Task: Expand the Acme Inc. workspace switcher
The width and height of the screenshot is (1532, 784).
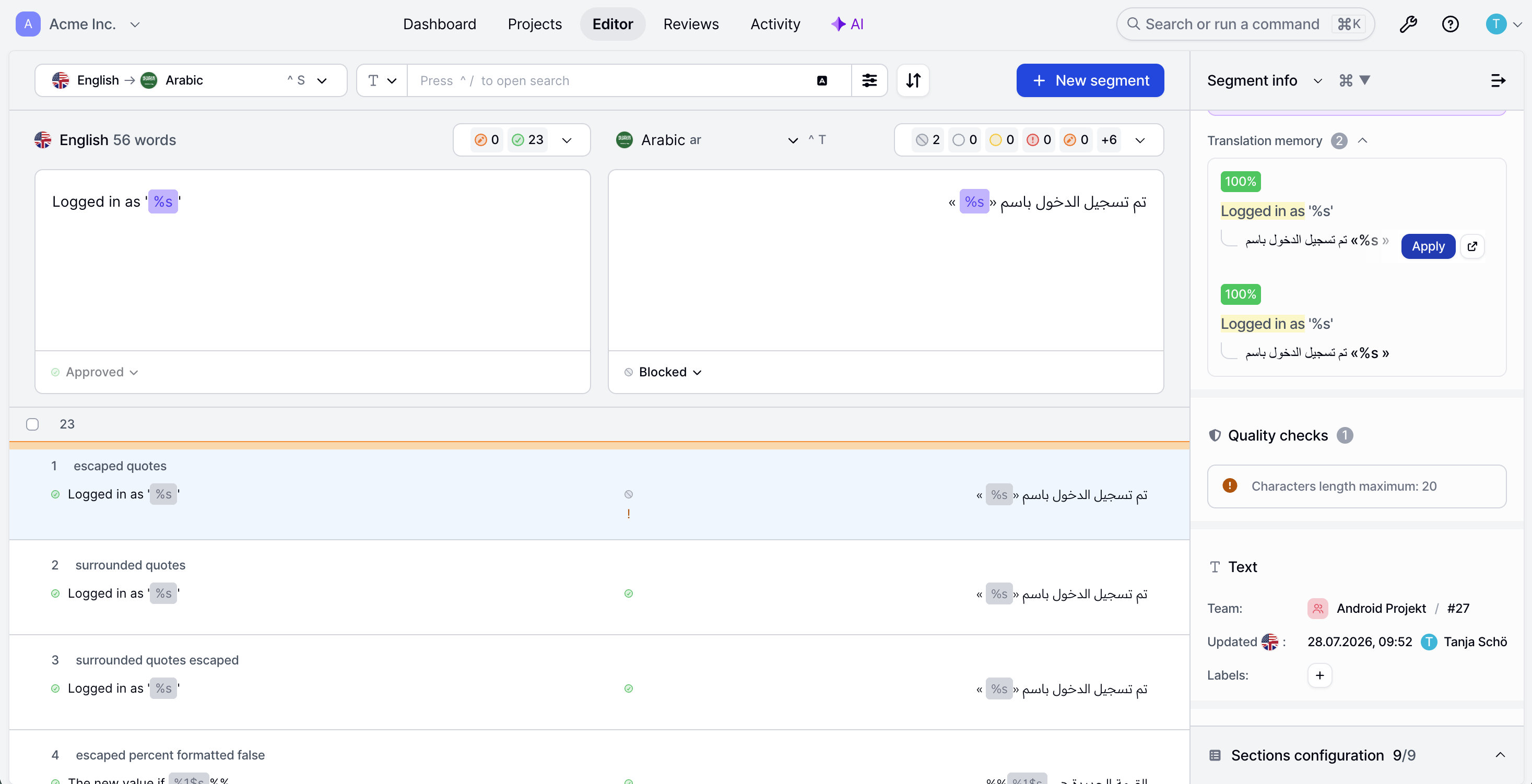Action: 135,25
